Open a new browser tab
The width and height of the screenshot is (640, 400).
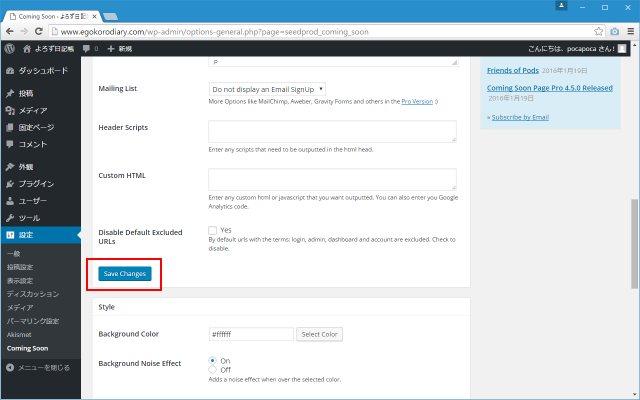click(x=110, y=16)
